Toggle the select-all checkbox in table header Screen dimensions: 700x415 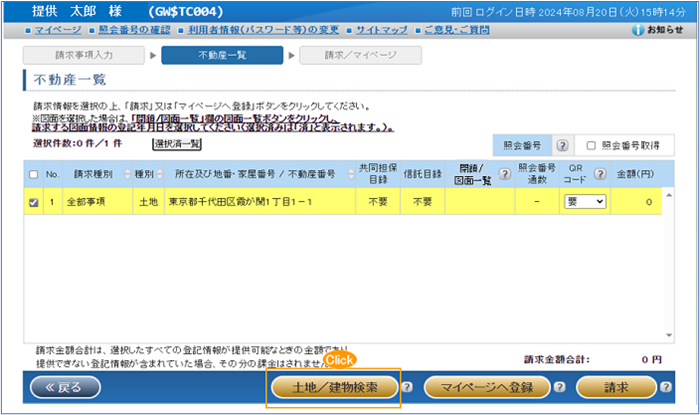coord(33,174)
